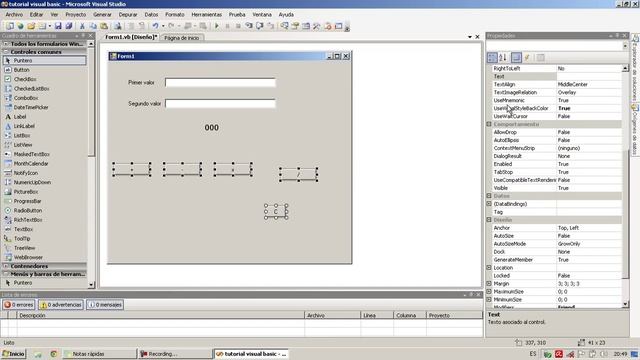Expand the Location property
This screenshot has width=640, height=360.
tap(489, 268)
